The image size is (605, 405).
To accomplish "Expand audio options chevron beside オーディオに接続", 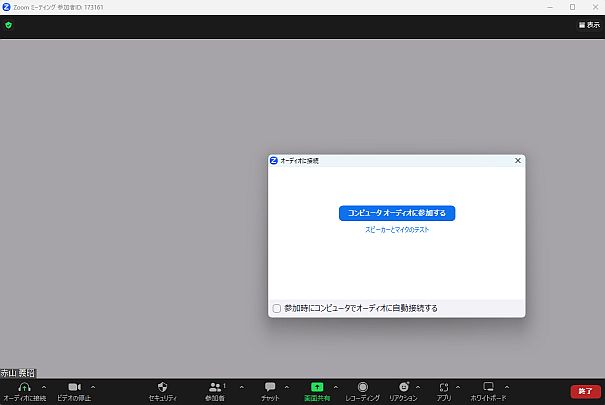I will pyautogui.click(x=44, y=387).
